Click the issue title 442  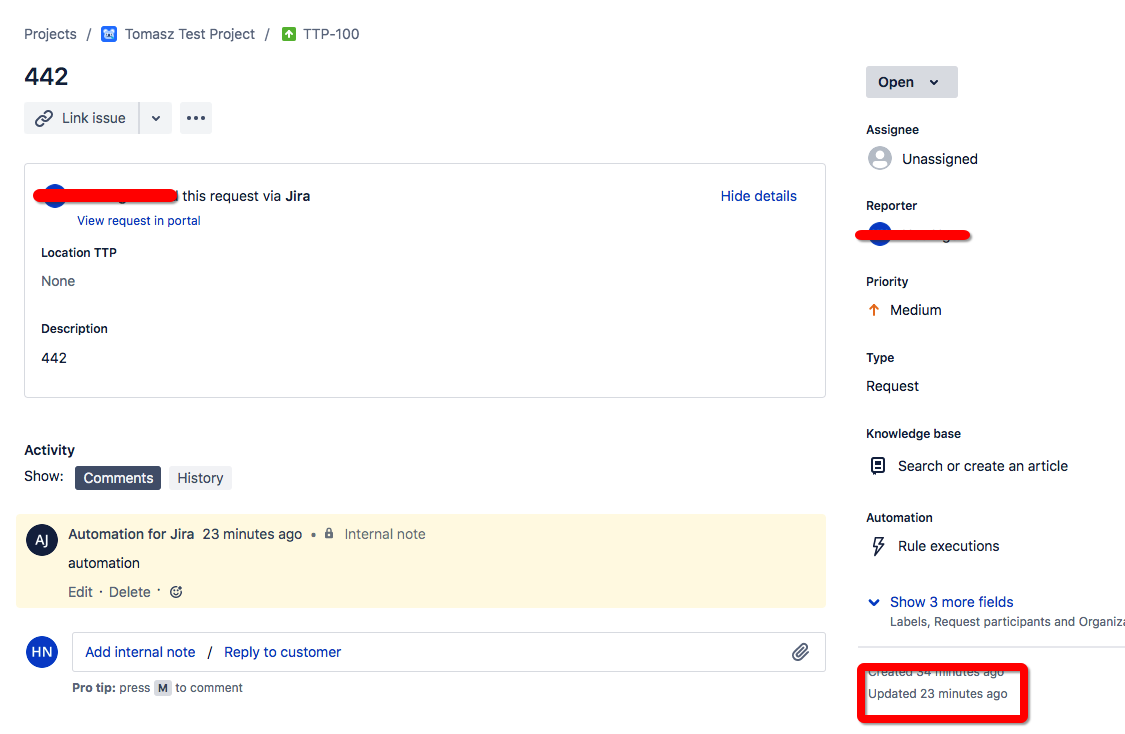click(x=46, y=76)
